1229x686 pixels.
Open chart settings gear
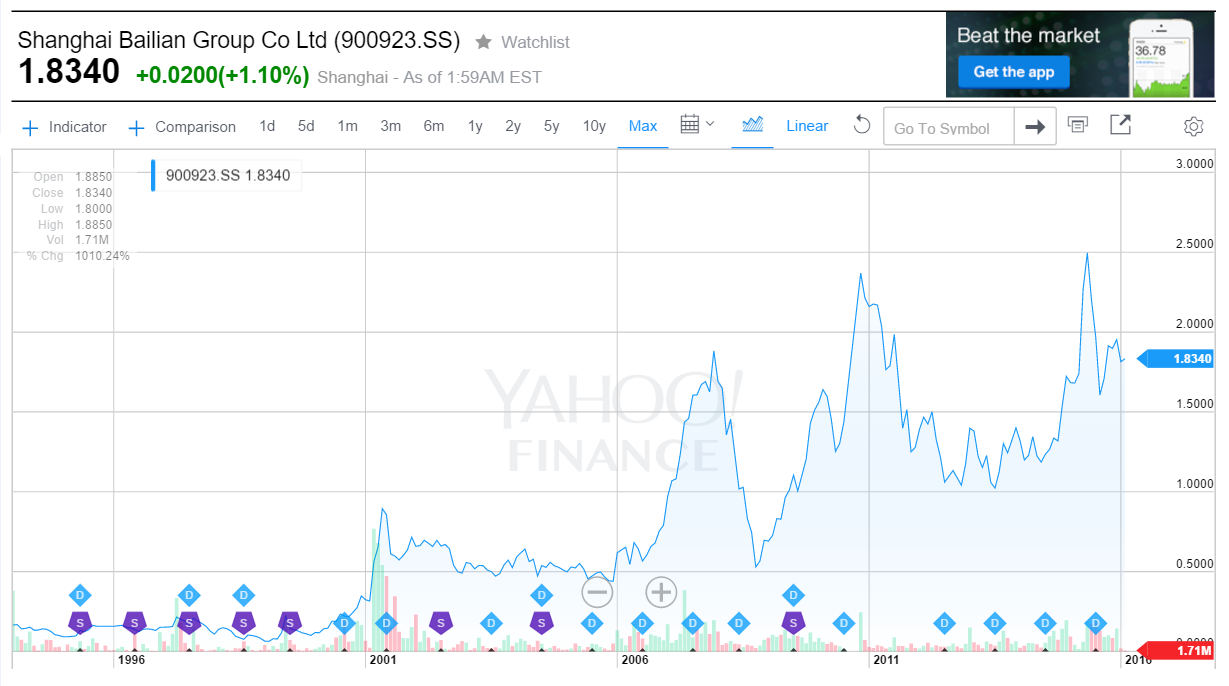point(1193,126)
